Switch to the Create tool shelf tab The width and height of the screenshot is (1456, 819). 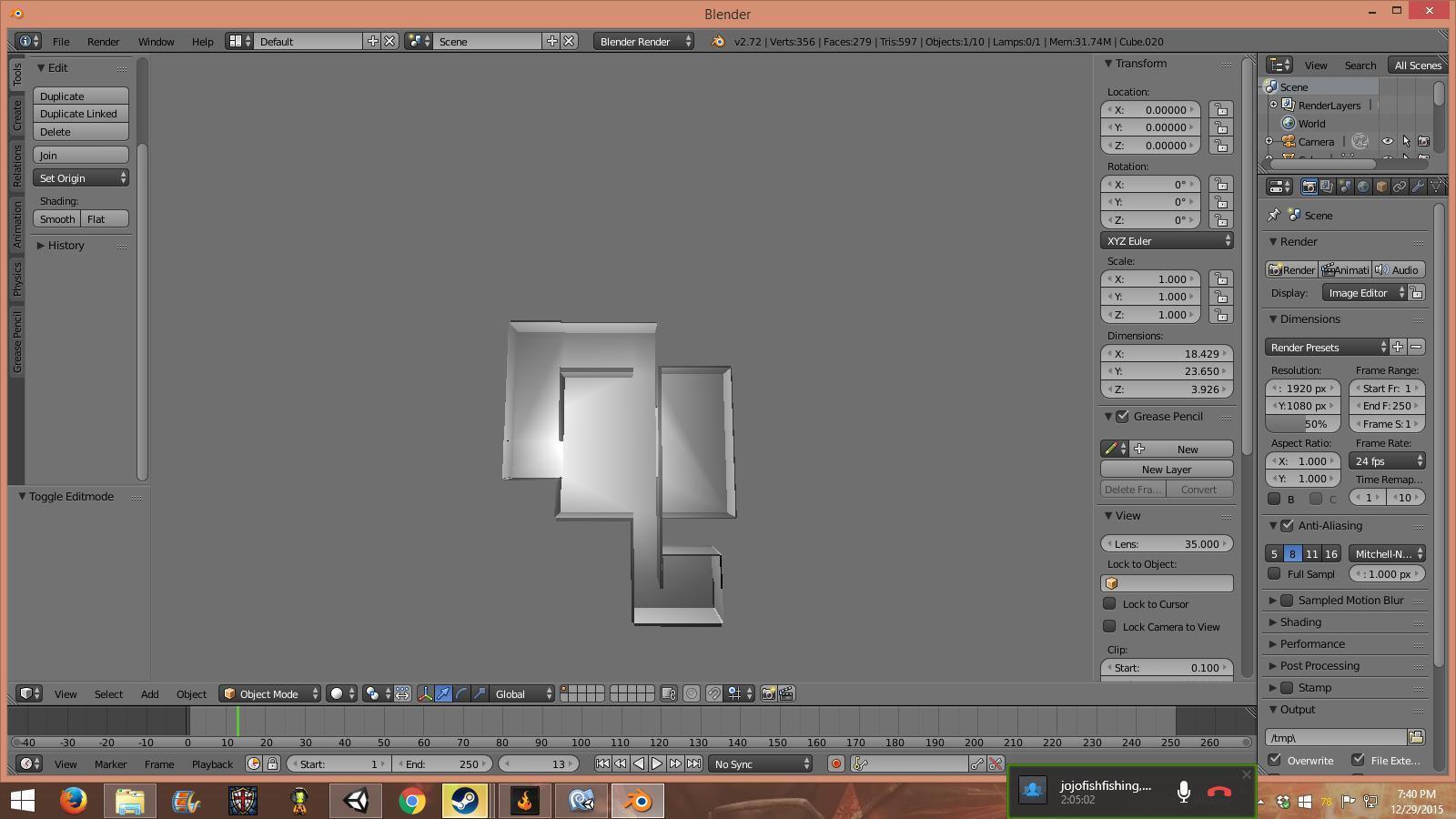16,116
